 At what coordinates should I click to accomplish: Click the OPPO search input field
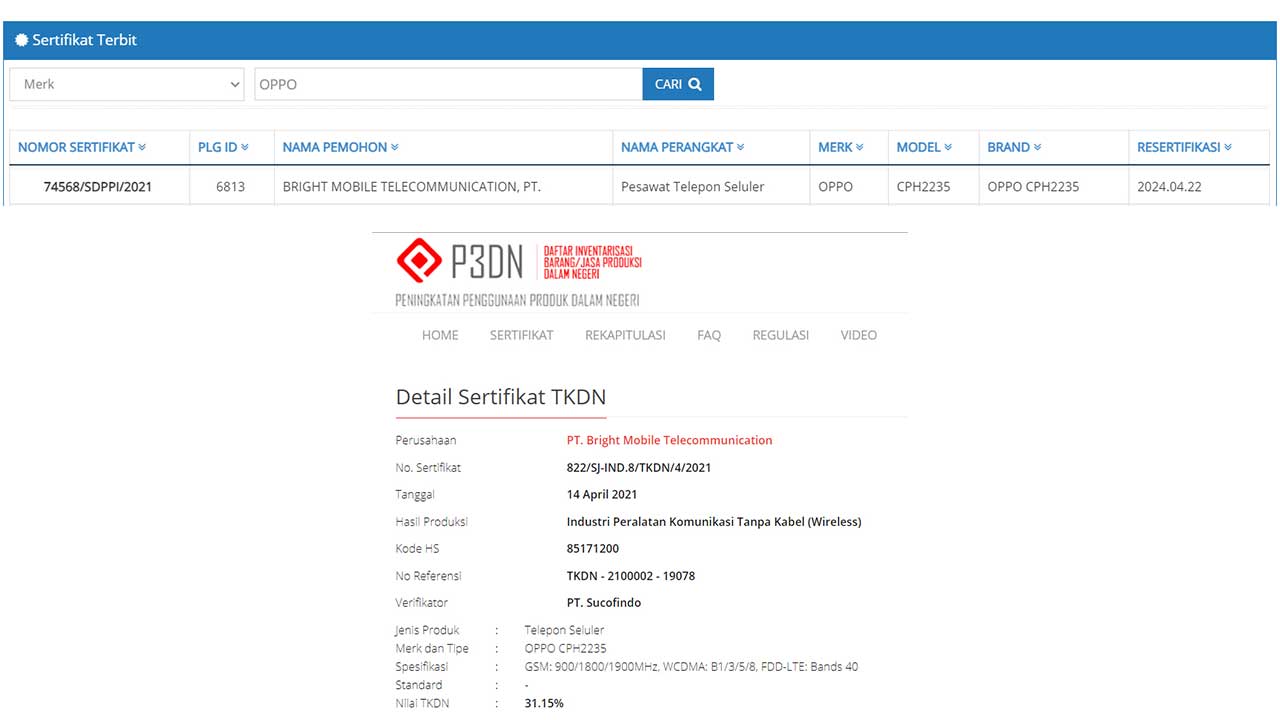click(448, 84)
